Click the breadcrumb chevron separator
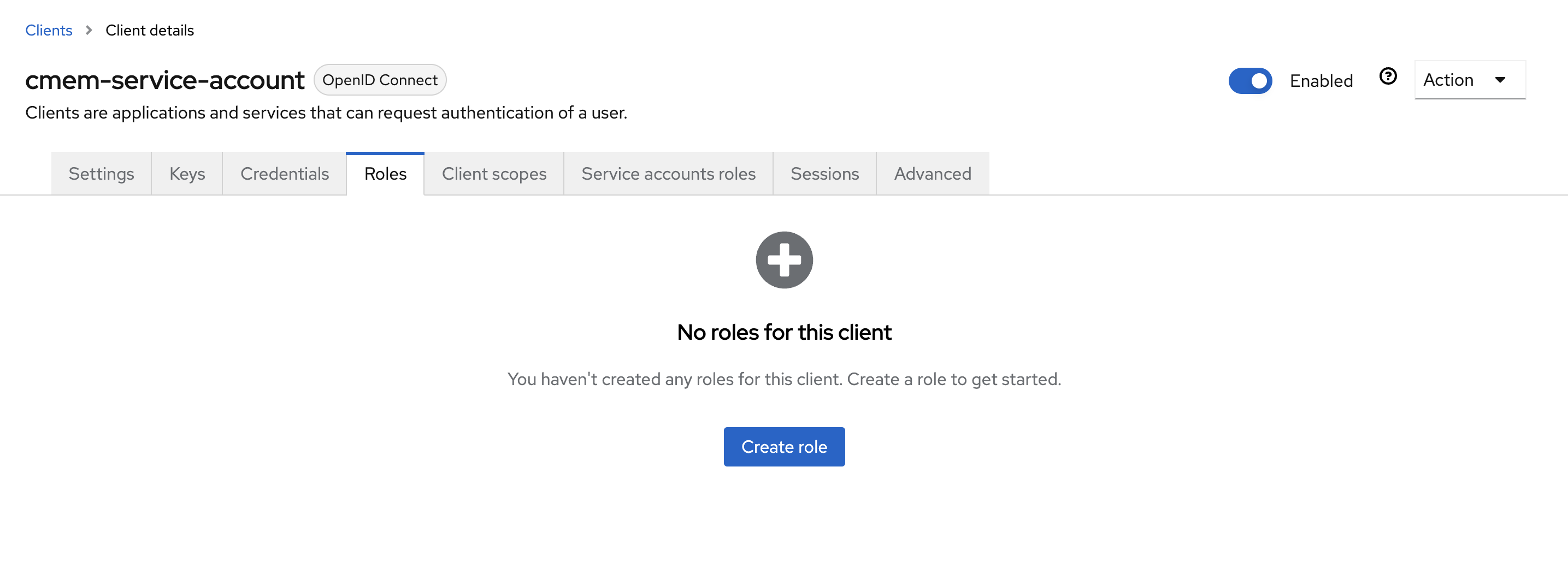Screen dimensions: 1568x567 (x=89, y=31)
